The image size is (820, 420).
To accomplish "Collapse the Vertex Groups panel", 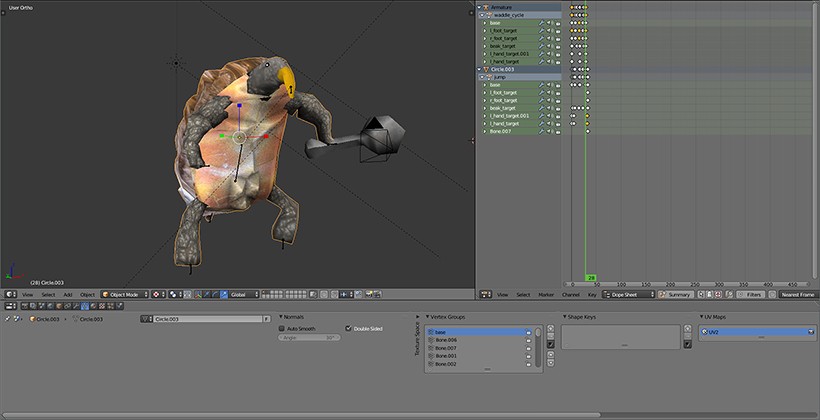I will [x=428, y=317].
